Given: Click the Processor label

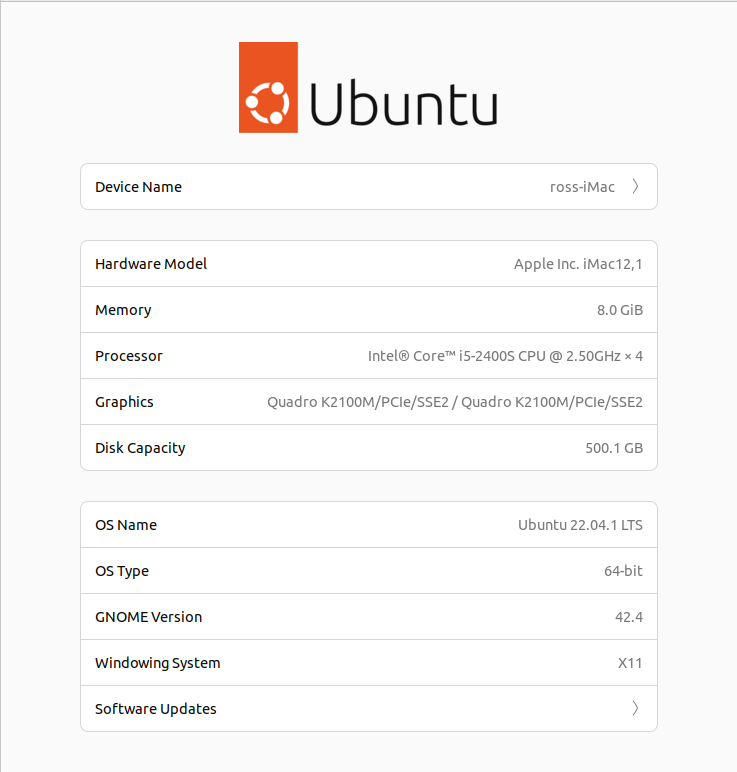Looking at the screenshot, I should [x=128, y=356].
